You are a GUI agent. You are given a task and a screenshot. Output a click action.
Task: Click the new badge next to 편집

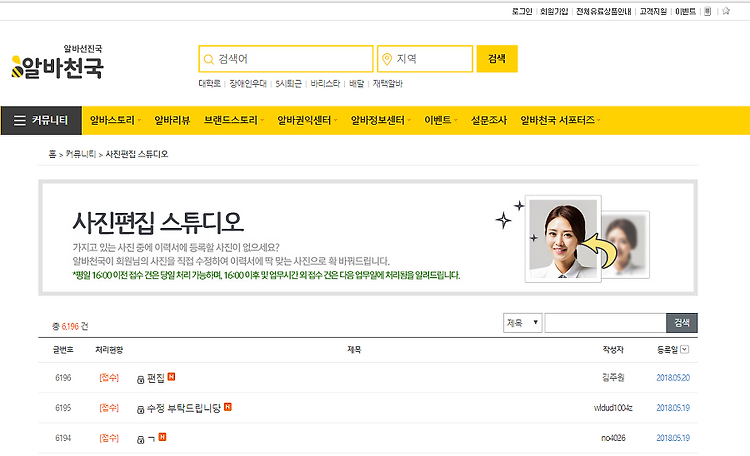coord(171,377)
